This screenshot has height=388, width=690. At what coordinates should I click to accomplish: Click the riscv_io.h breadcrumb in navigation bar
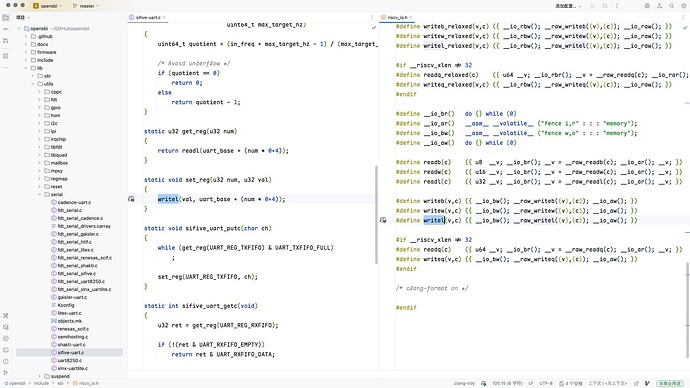[86, 384]
